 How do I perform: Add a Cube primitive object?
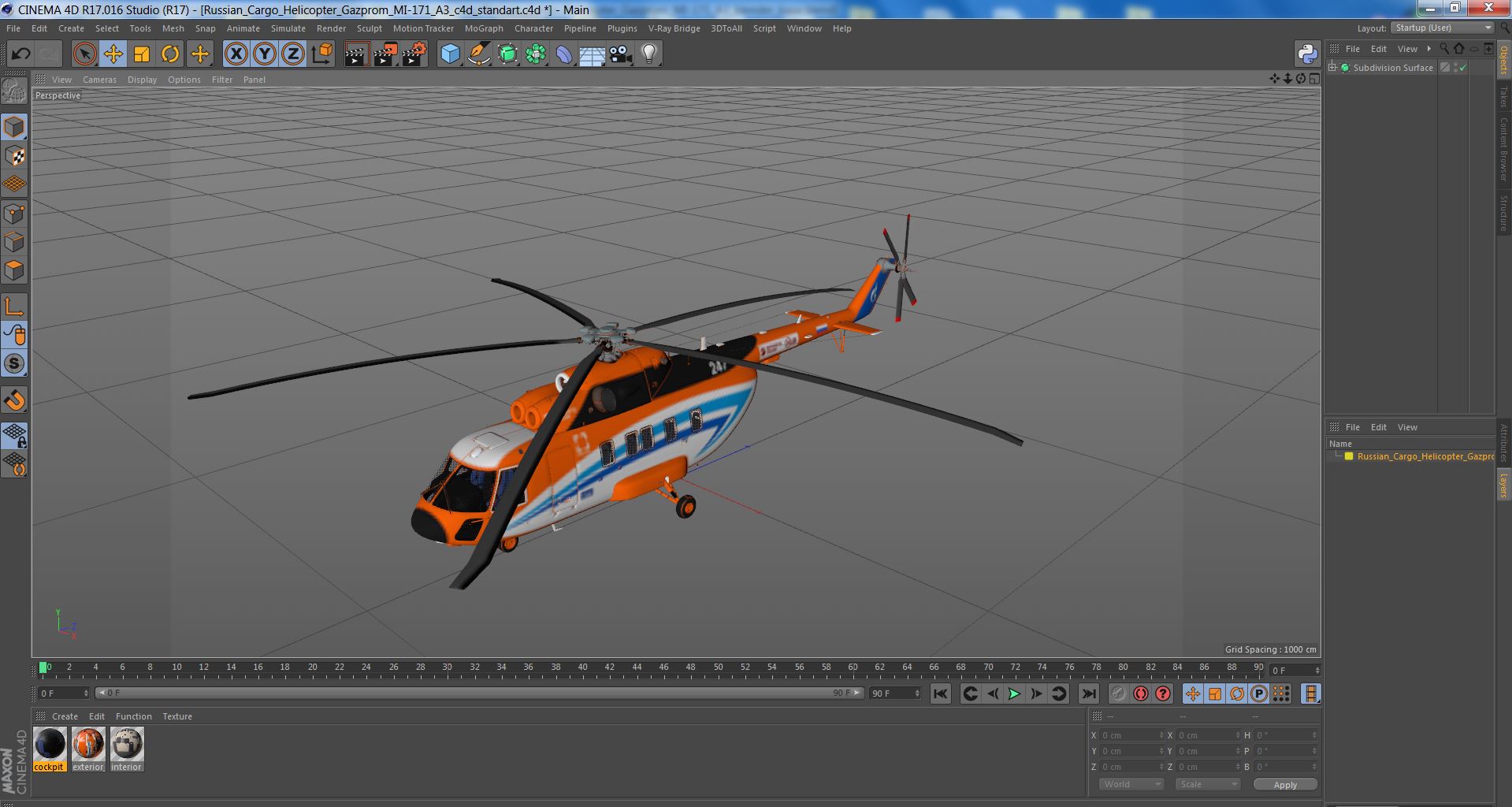pos(450,54)
